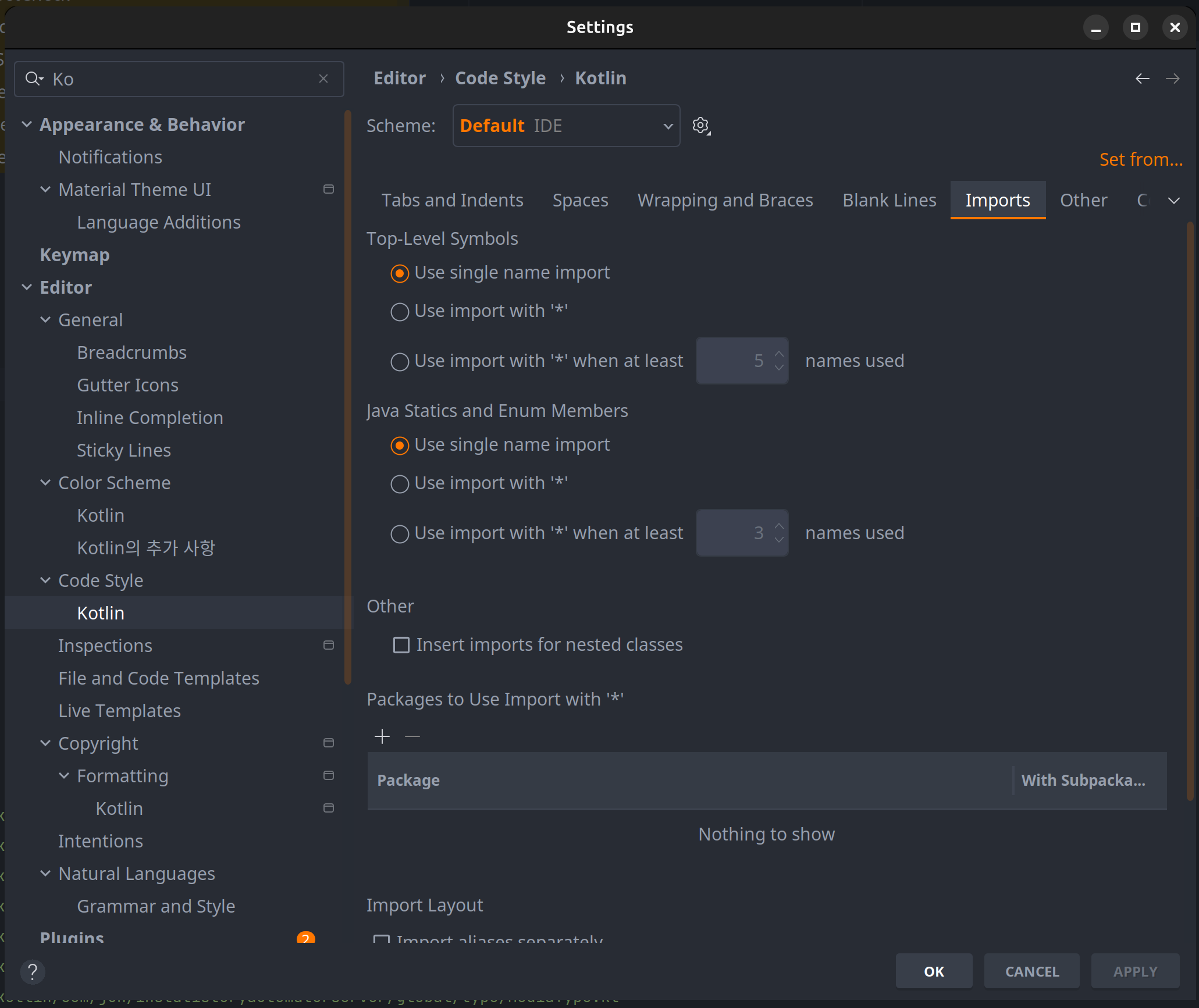Image resolution: width=1199 pixels, height=1008 pixels.
Task: Collapse the Material Theme UI node
Action: point(45,189)
